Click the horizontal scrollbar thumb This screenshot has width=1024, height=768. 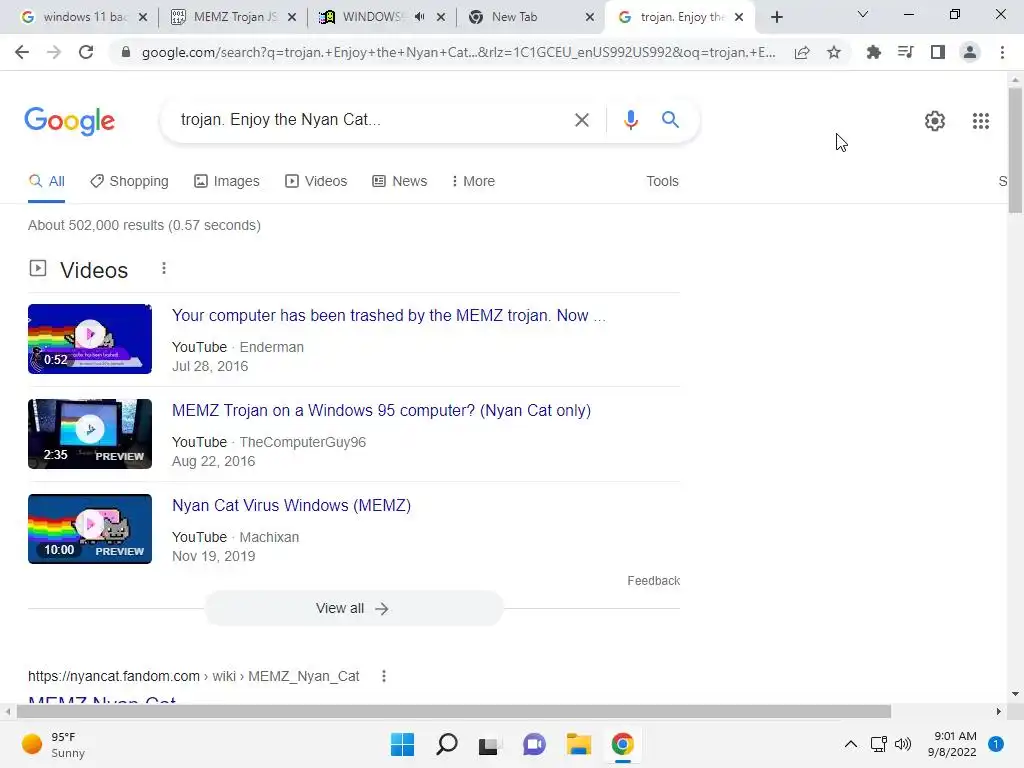pyautogui.click(x=454, y=711)
